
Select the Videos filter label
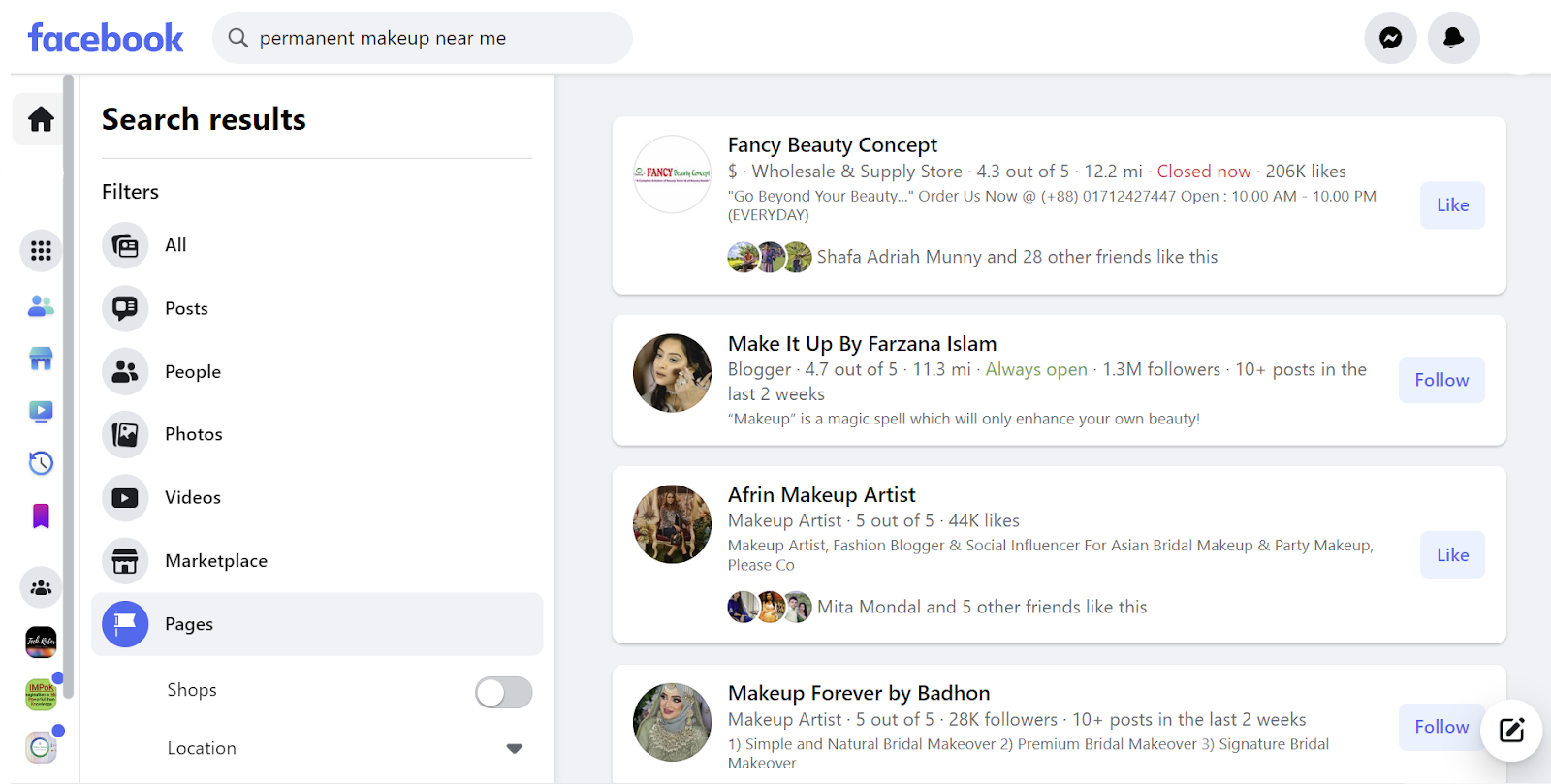[x=193, y=497]
